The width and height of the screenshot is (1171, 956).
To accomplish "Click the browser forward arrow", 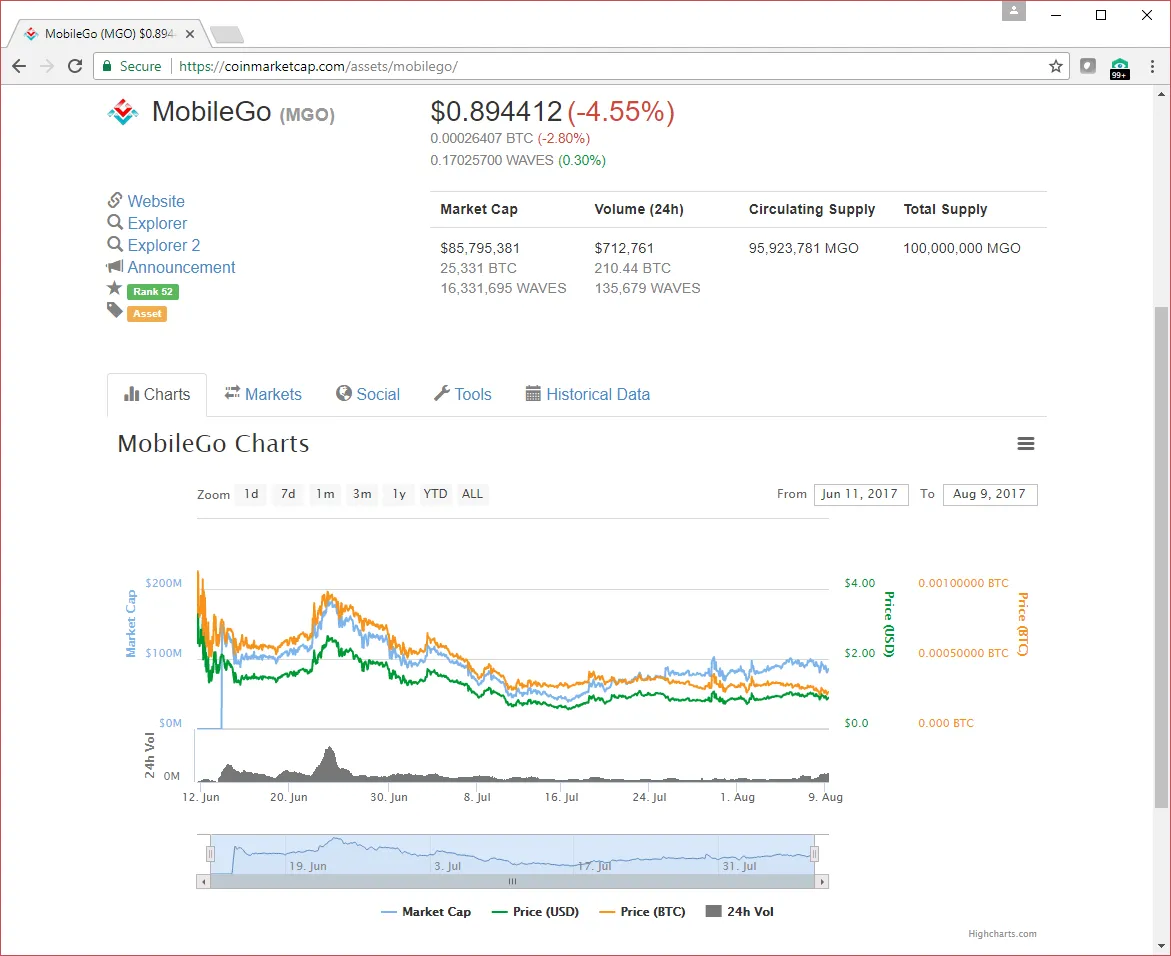I will [x=47, y=66].
